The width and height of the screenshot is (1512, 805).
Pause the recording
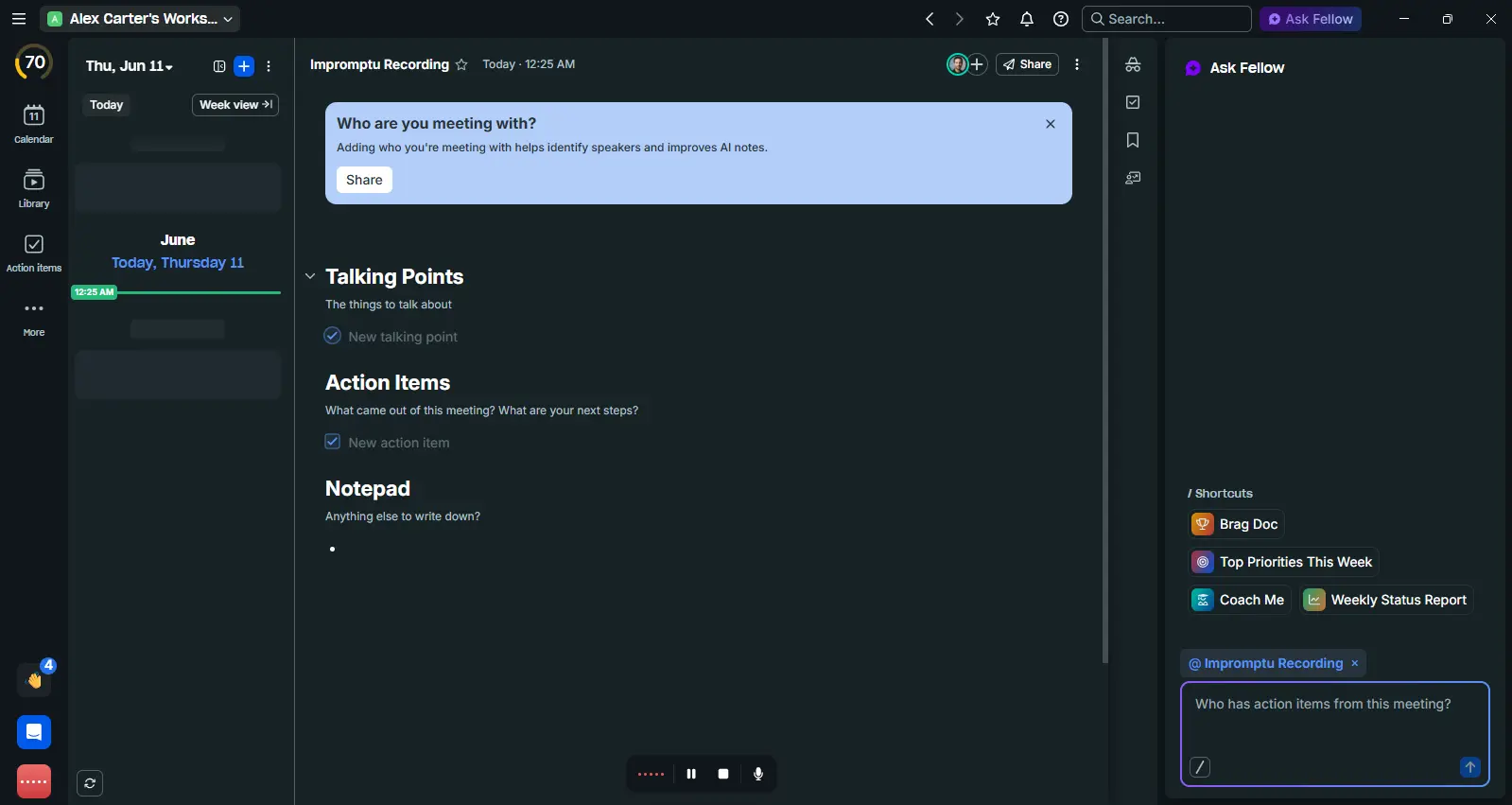(691, 774)
